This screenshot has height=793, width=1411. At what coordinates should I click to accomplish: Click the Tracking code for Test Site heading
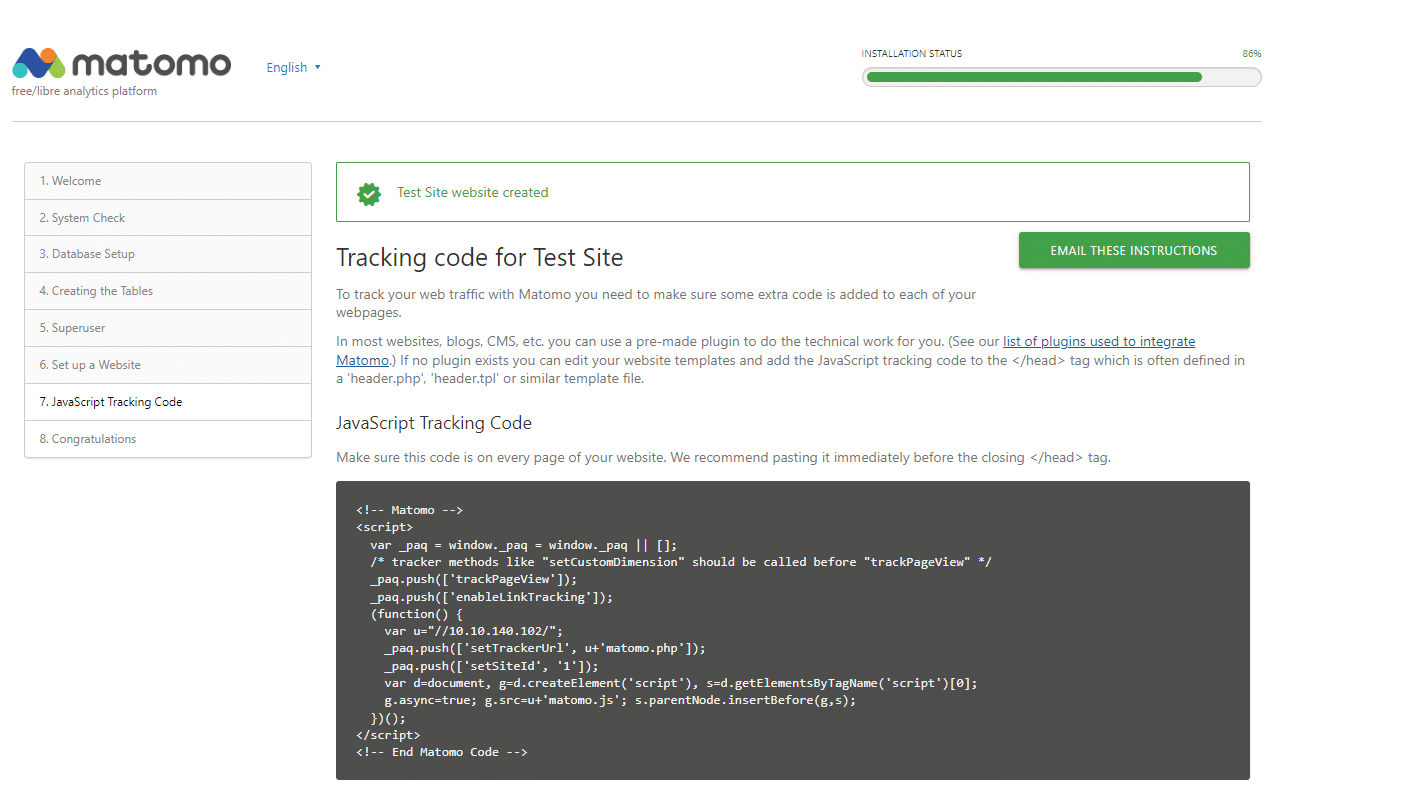pos(480,258)
